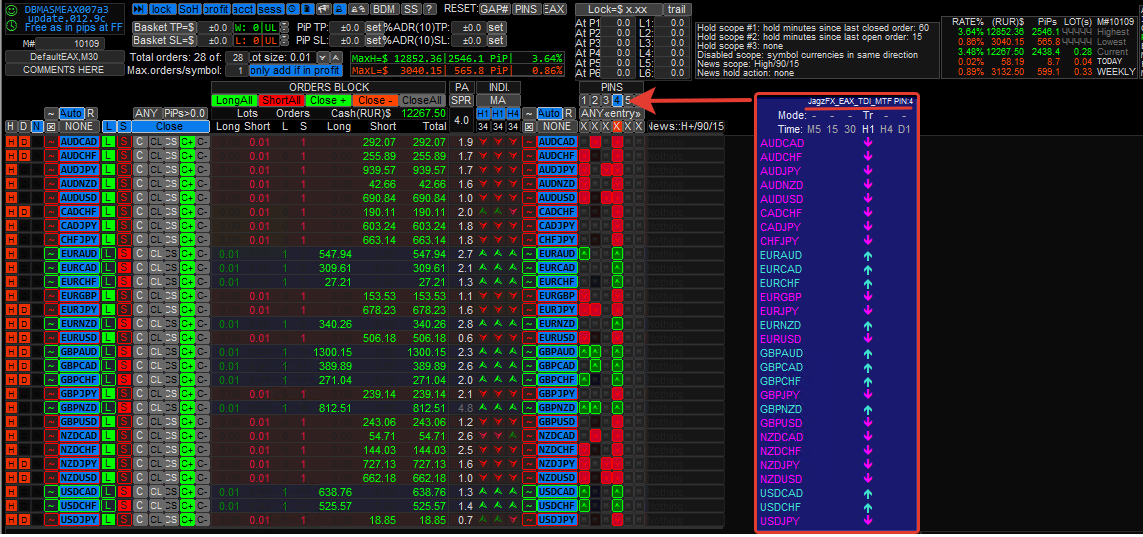Image resolution: width=1143 pixels, height=537 pixels.
Task: Click the S short button for AUDCHF
Action: click(124, 155)
